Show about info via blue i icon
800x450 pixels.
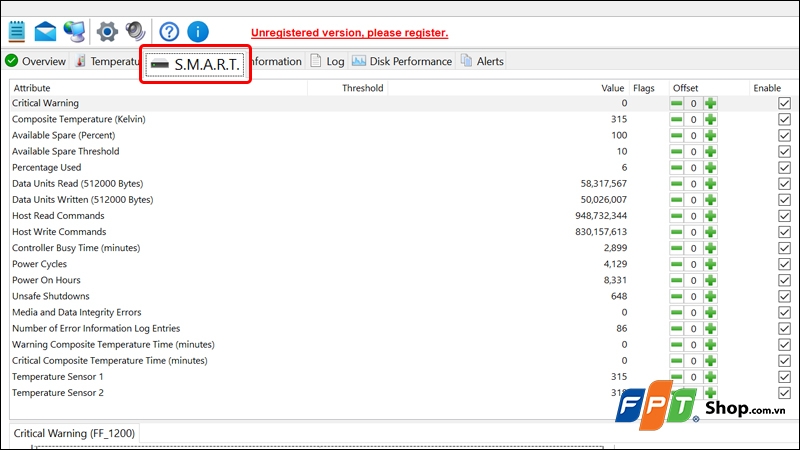[198, 32]
